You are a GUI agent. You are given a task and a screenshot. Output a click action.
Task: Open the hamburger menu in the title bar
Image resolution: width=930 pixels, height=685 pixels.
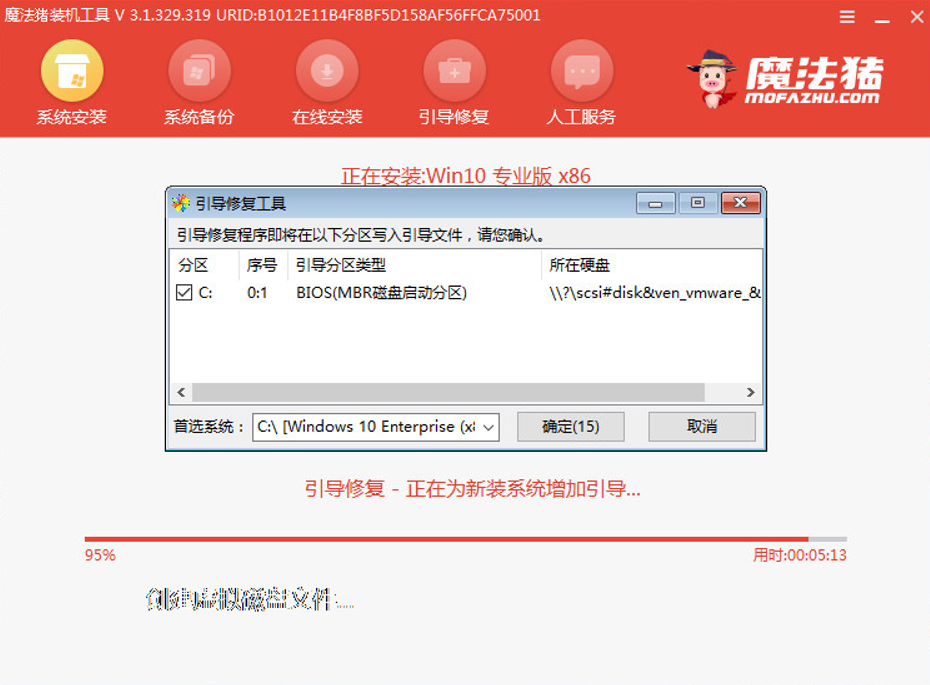(x=846, y=16)
